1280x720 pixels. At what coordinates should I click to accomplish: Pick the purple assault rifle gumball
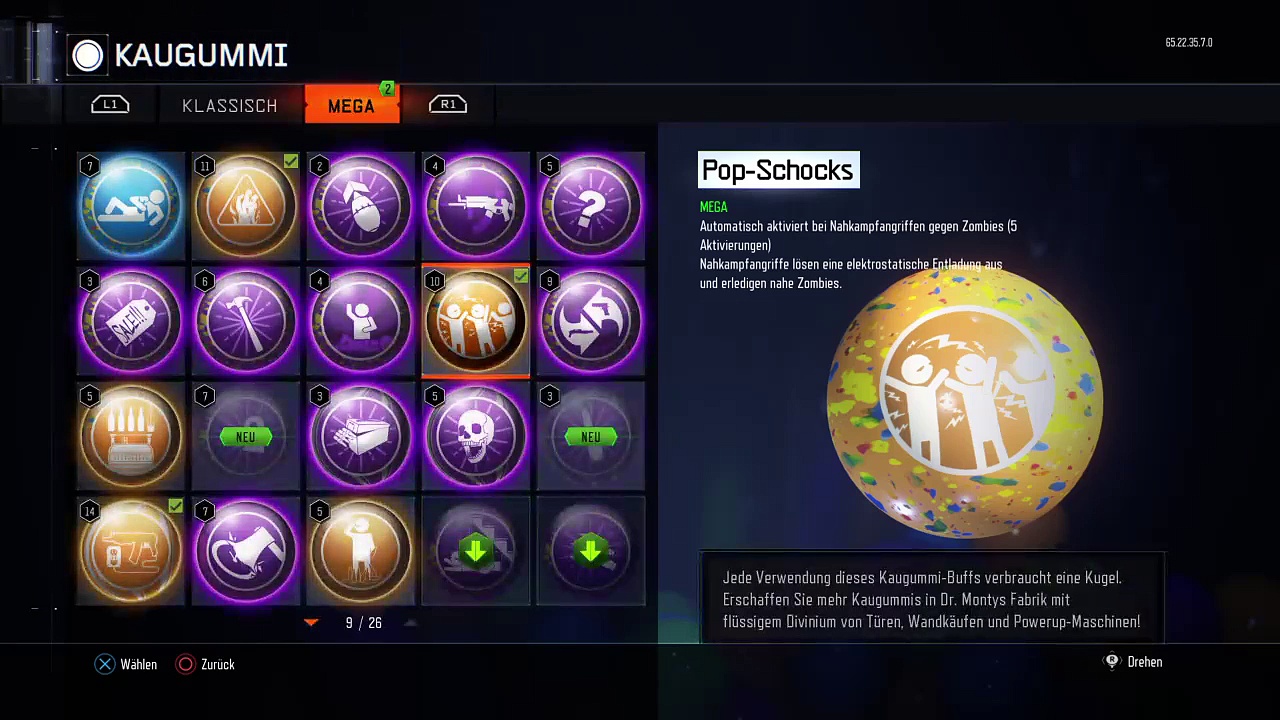click(x=476, y=205)
